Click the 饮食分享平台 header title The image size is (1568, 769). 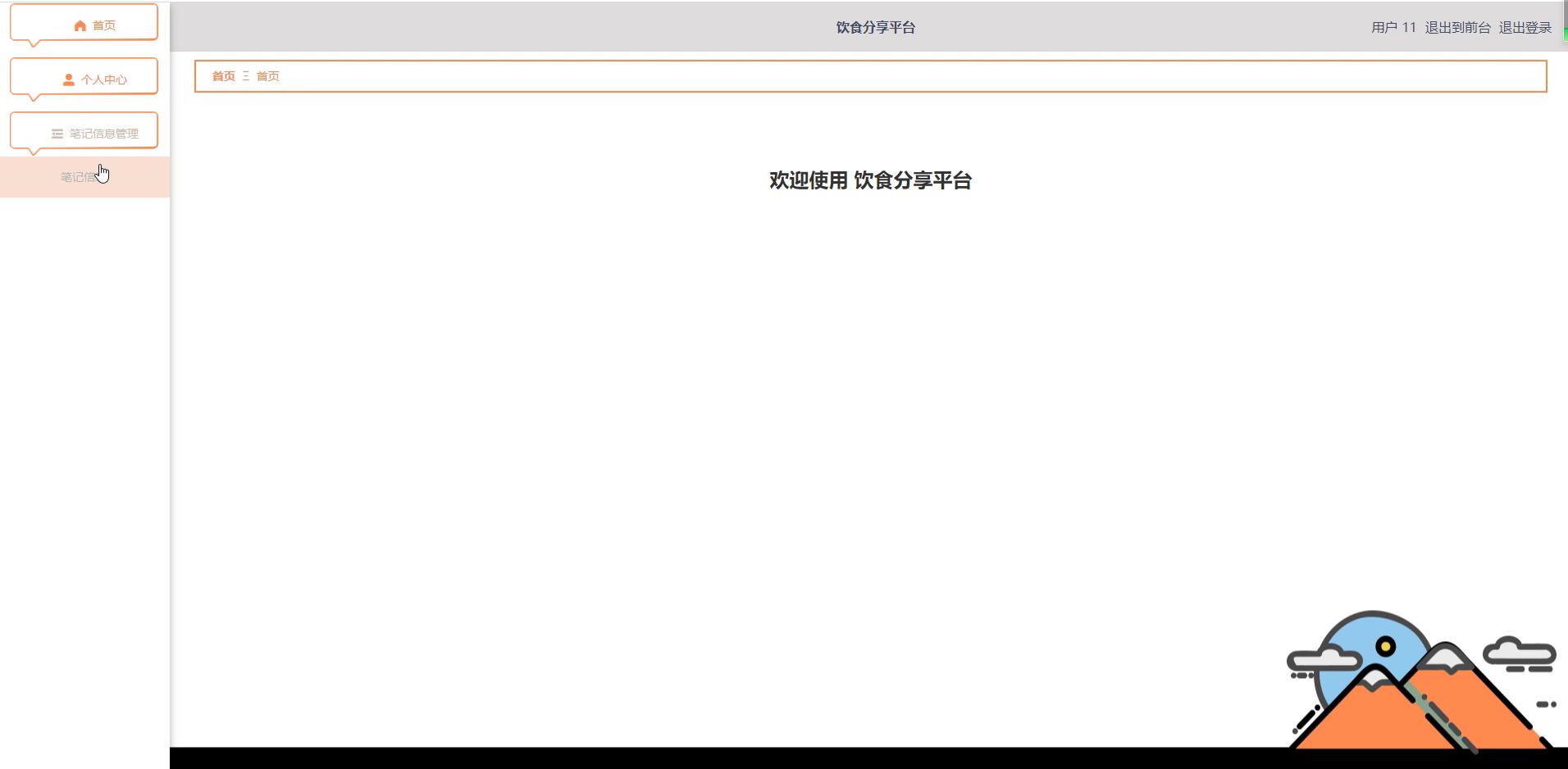click(876, 28)
